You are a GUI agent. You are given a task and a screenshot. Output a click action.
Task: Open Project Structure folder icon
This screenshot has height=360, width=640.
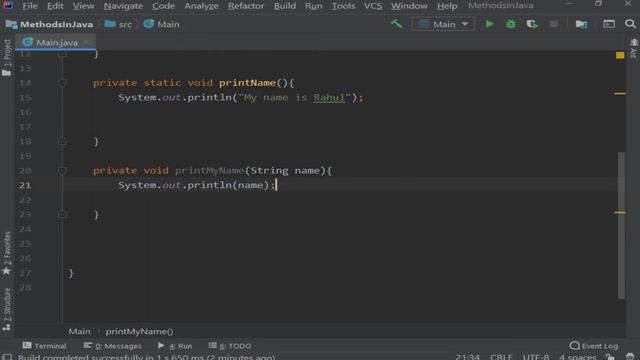pyautogui.click(x=581, y=24)
